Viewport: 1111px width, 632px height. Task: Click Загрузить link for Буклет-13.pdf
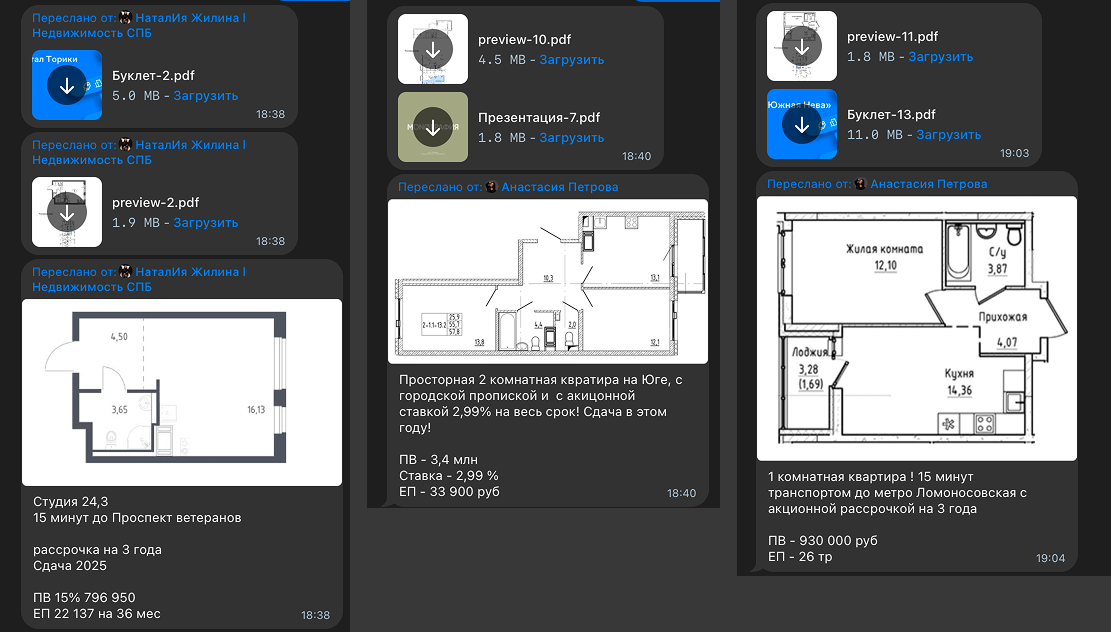[x=949, y=135]
